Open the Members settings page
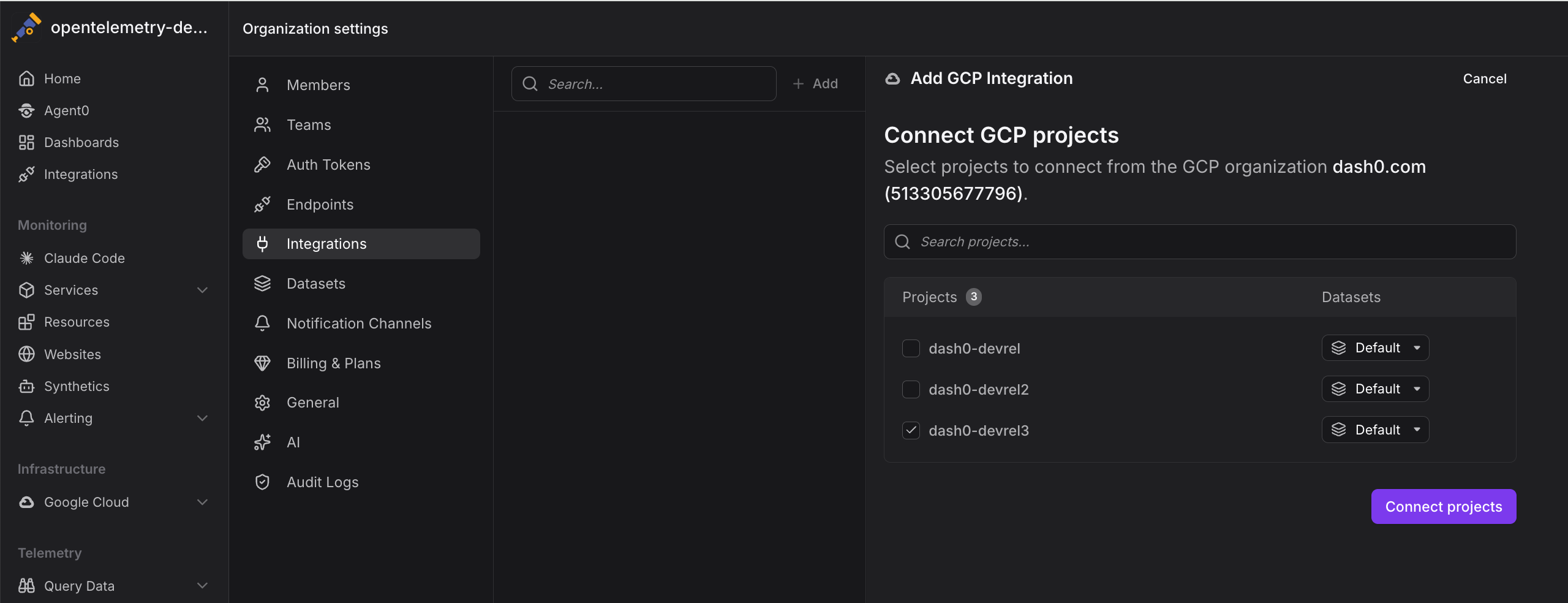This screenshot has height=603, width=1568. (x=361, y=85)
